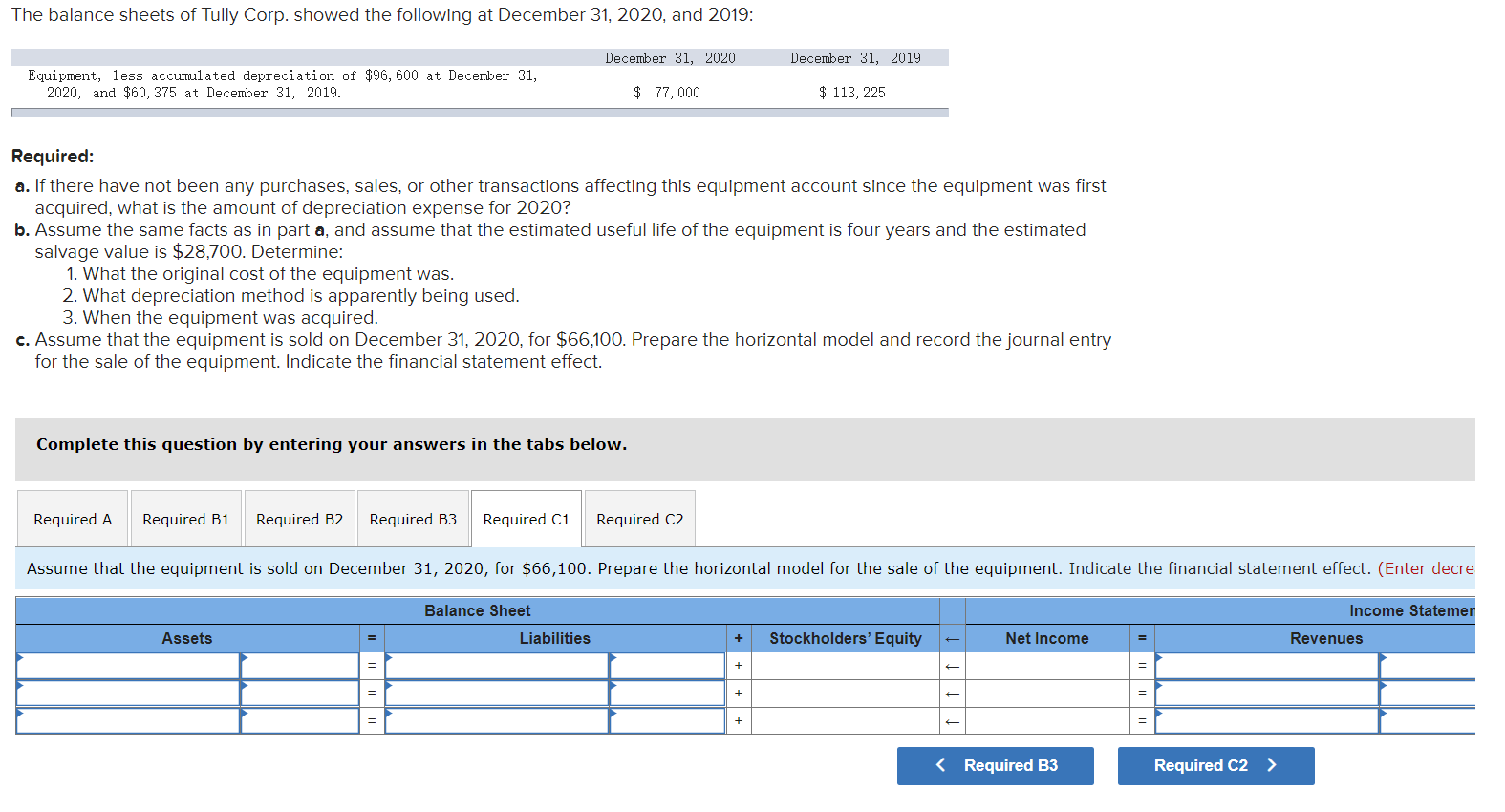Open the Required A tab

pos(73,519)
